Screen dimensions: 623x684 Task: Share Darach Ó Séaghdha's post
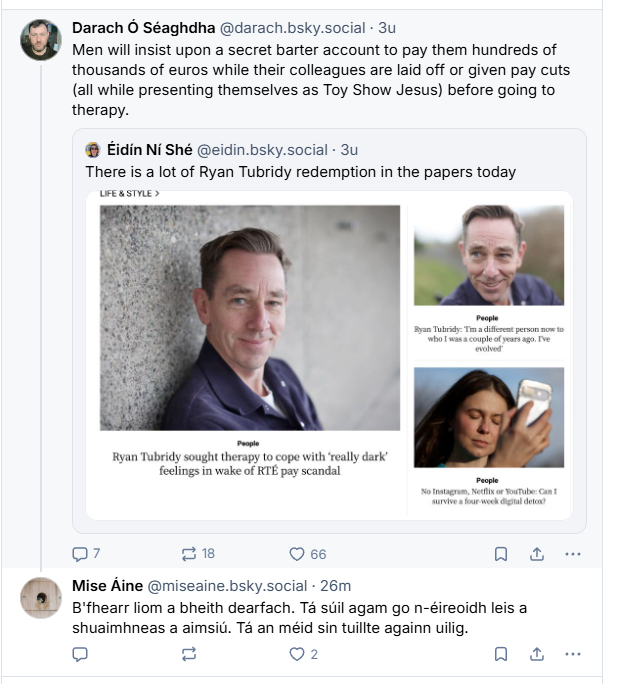536,553
